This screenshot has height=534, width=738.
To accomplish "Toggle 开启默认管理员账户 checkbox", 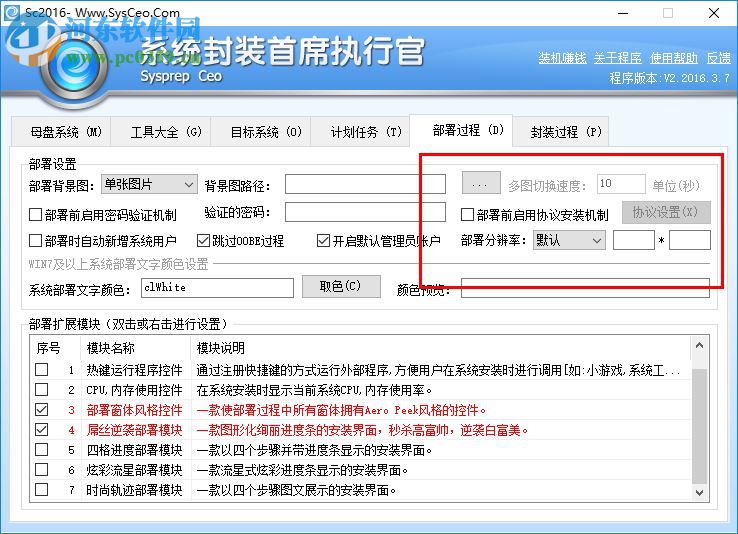I will click(x=323, y=240).
